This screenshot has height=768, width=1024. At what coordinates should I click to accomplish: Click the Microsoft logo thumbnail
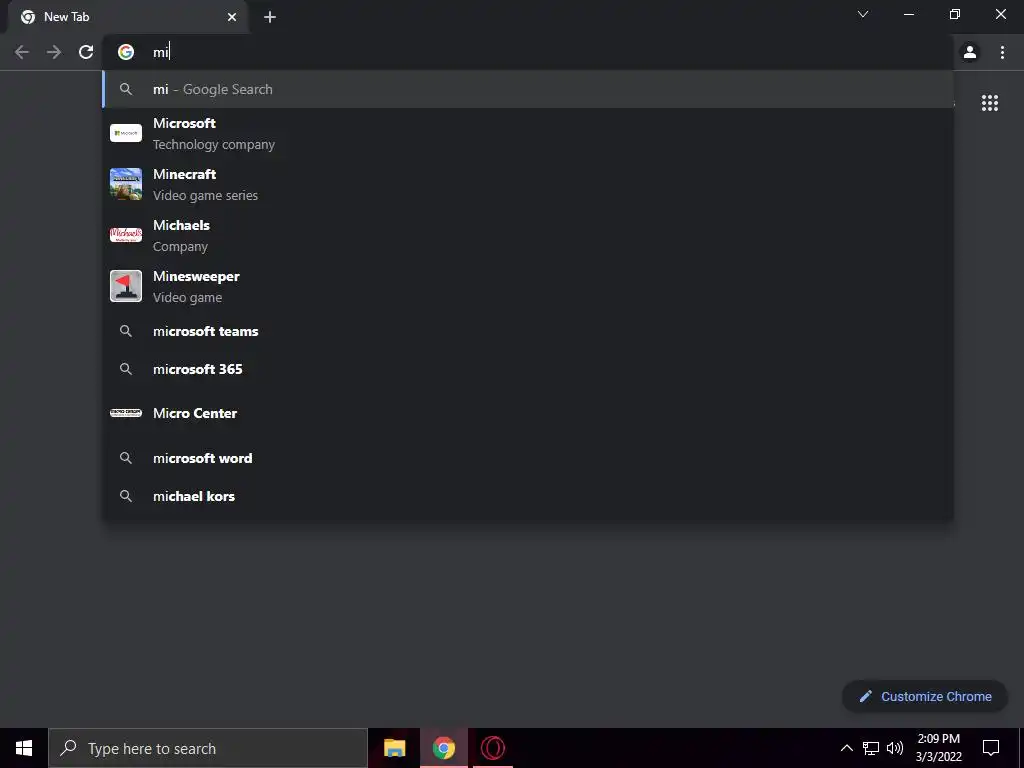[x=126, y=133]
